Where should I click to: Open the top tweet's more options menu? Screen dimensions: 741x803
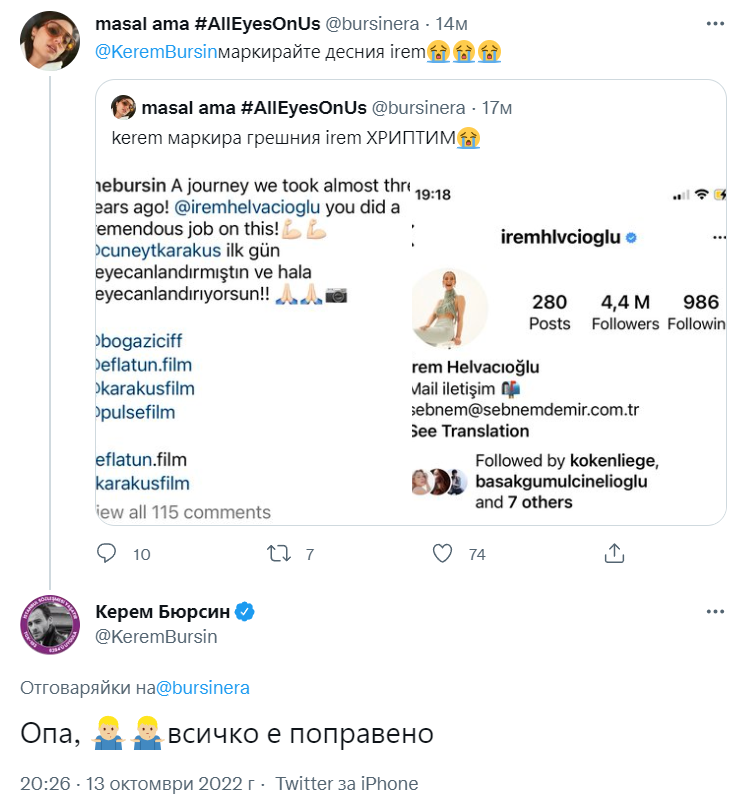click(715, 22)
